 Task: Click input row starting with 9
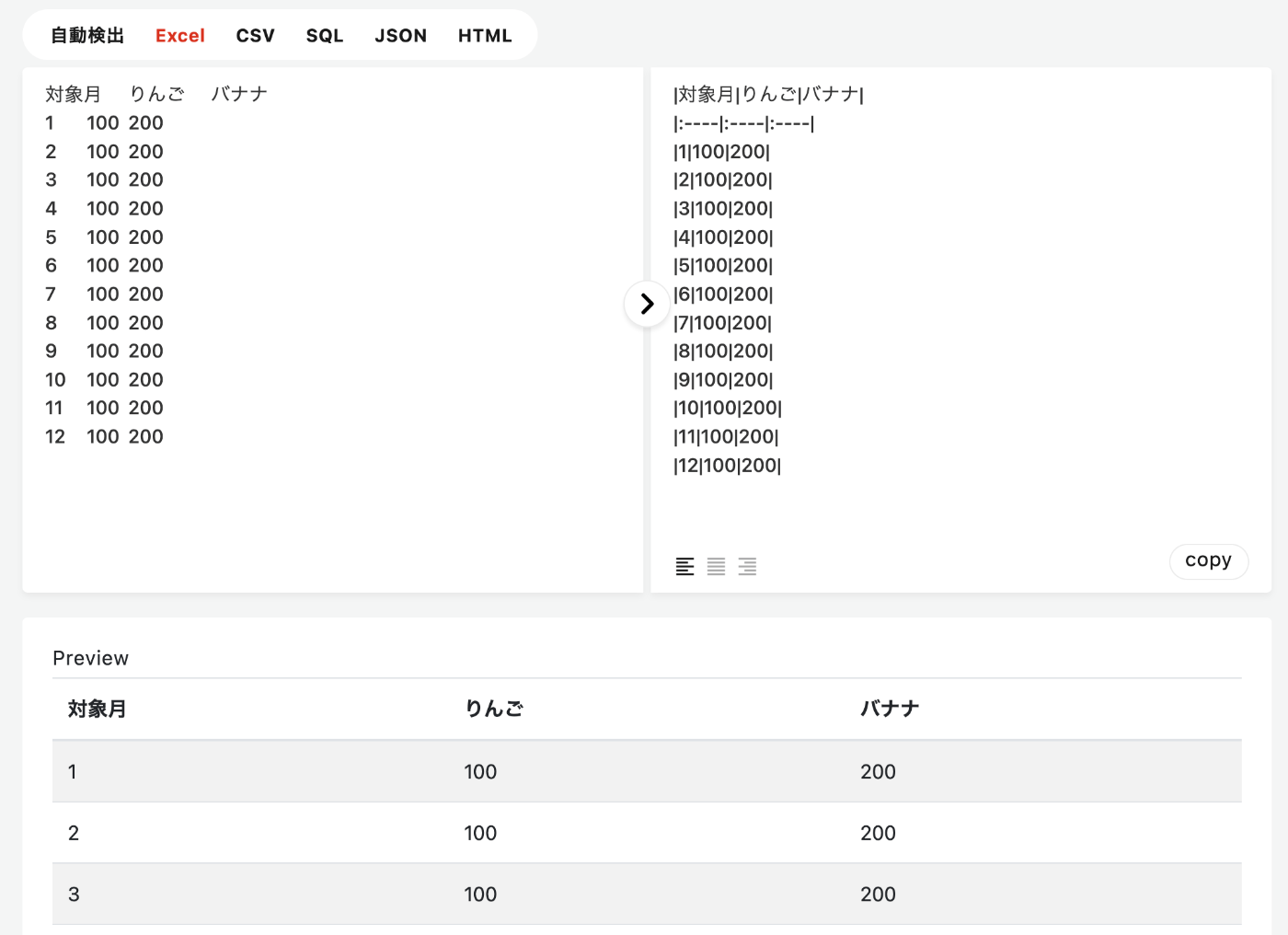104,352
